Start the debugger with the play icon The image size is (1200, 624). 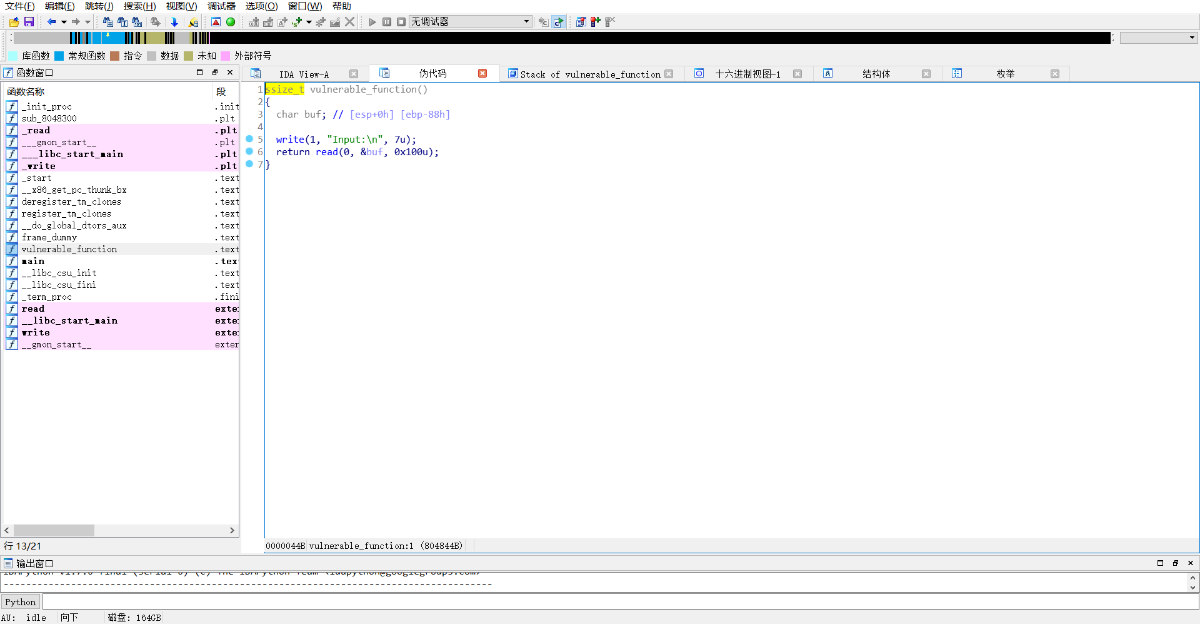click(373, 22)
